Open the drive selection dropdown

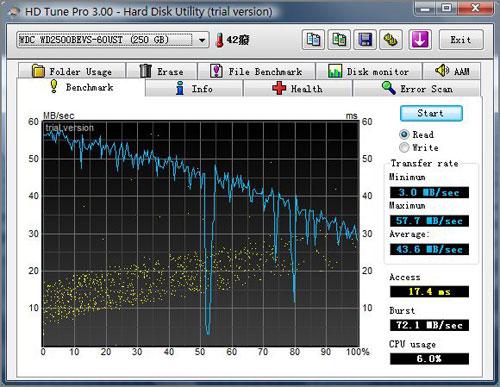click(202, 40)
